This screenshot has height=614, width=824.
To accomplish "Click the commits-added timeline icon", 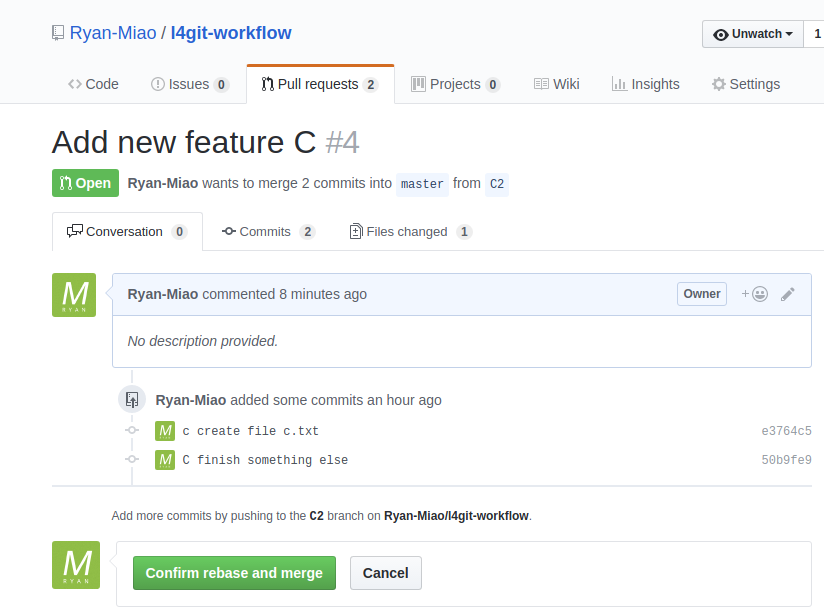I will click(132, 400).
